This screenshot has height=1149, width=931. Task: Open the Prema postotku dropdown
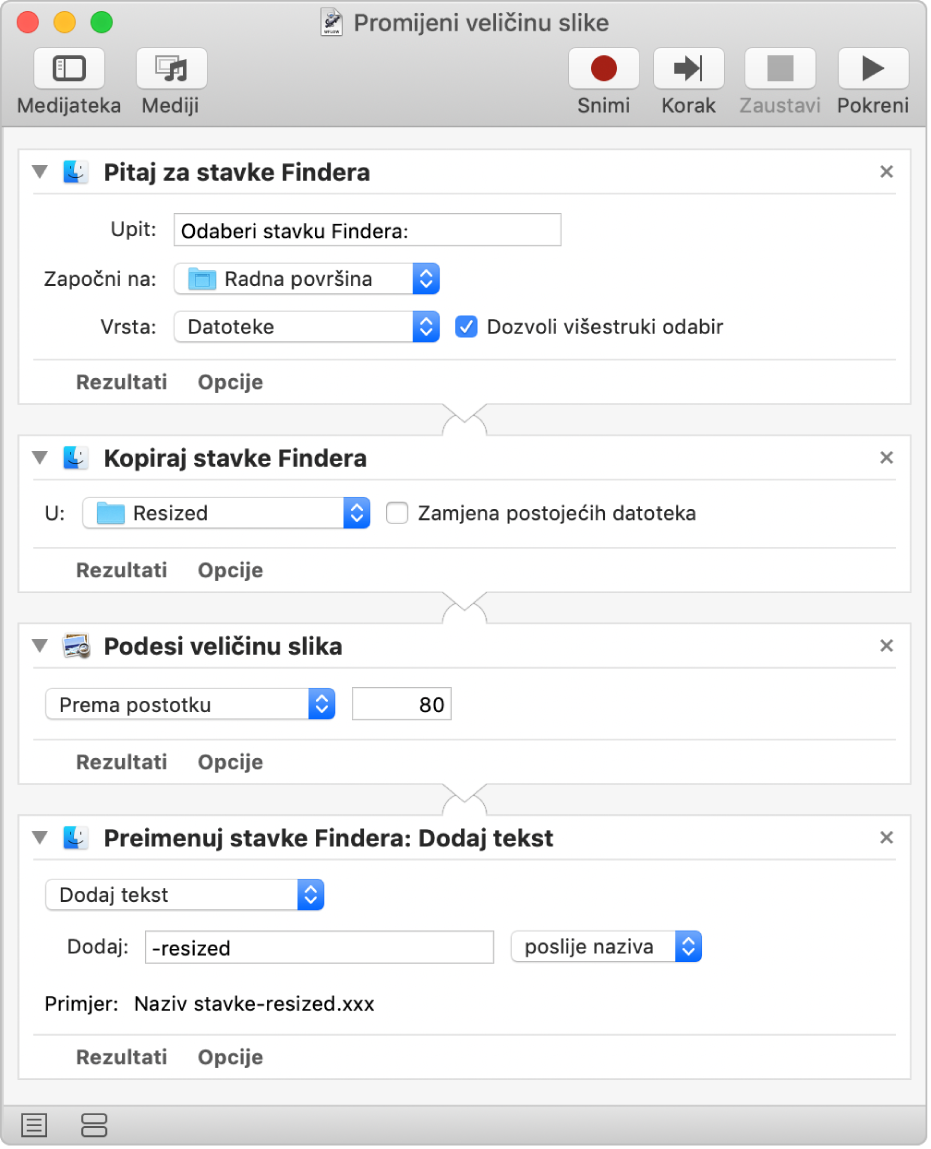pos(190,705)
